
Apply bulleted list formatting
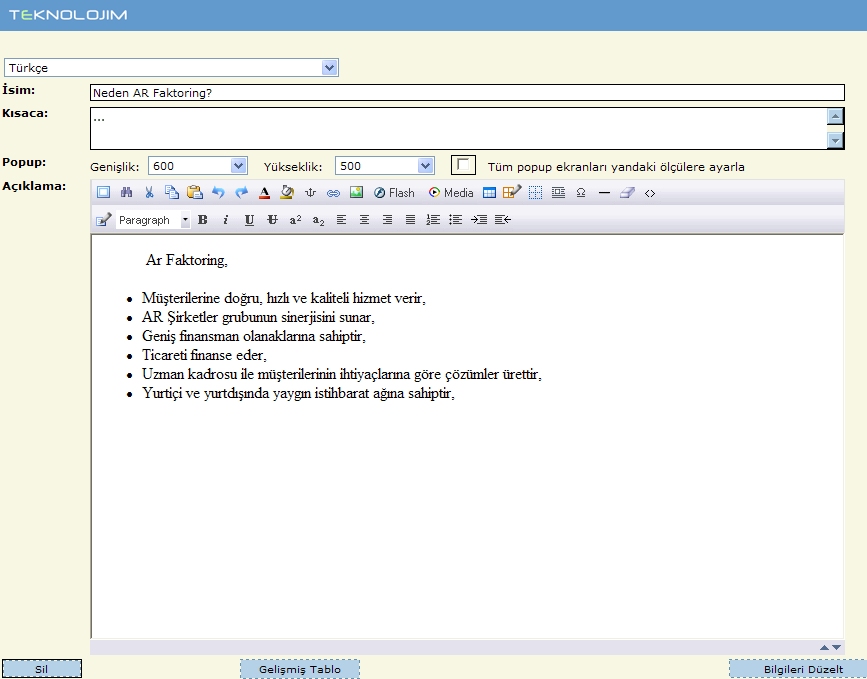456,220
